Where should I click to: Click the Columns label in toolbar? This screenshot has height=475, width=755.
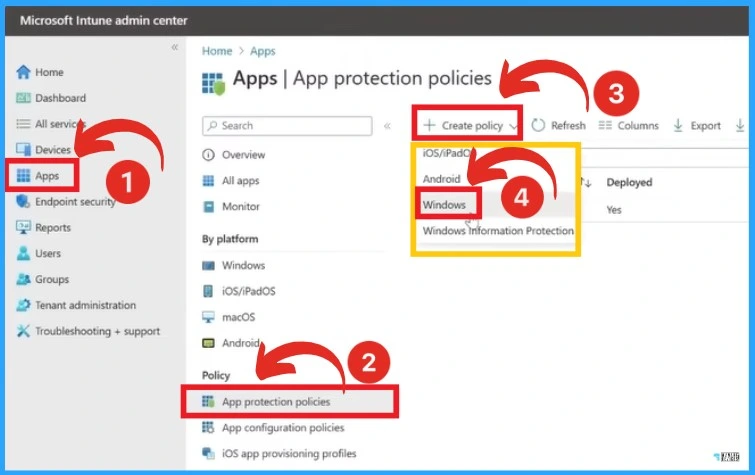click(x=638, y=126)
